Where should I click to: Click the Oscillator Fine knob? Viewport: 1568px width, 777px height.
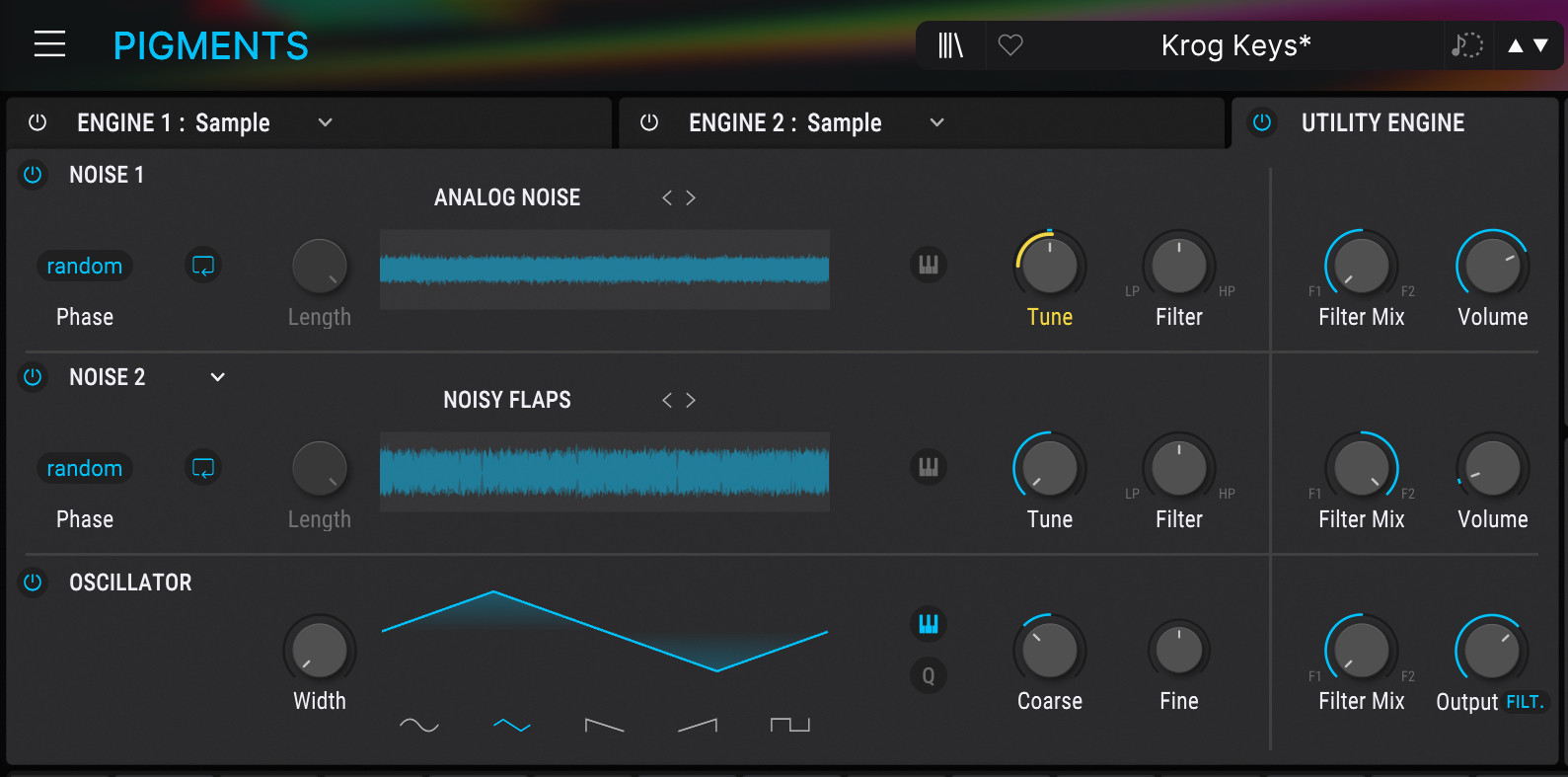pyautogui.click(x=1179, y=651)
